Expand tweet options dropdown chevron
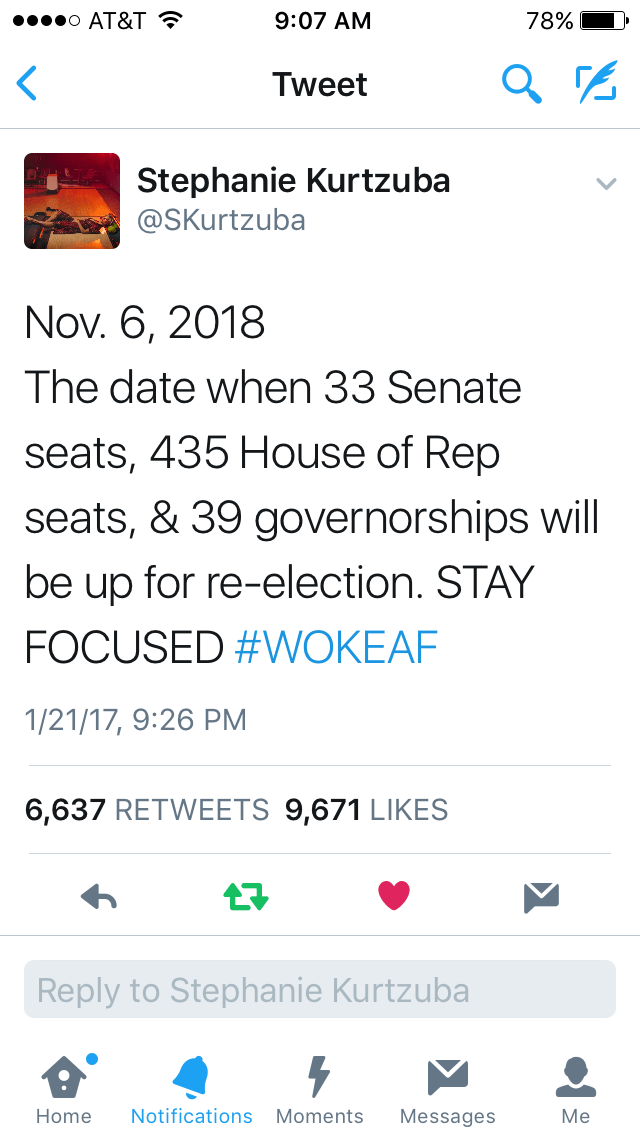 (x=606, y=184)
